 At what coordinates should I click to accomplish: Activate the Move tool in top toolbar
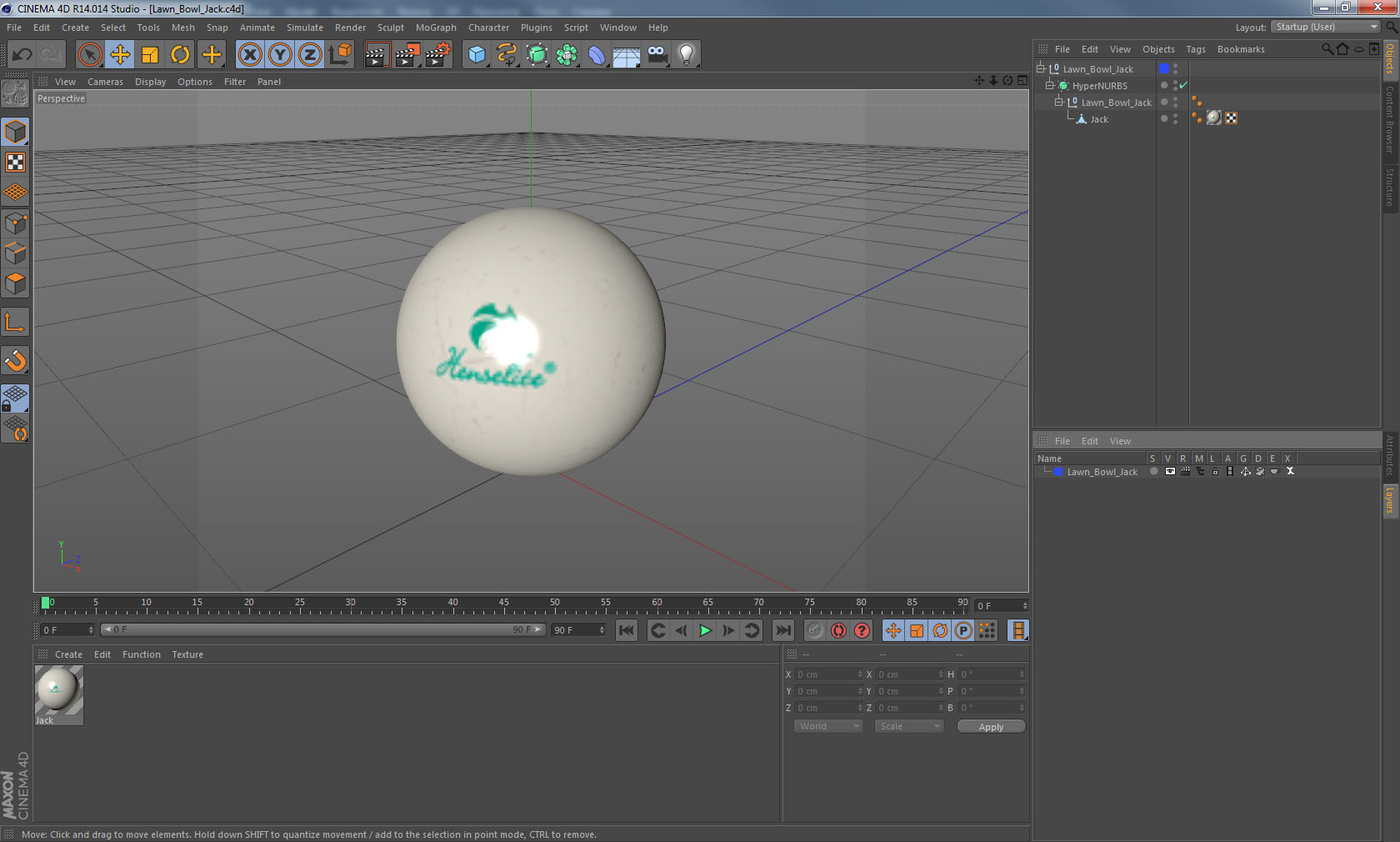pyautogui.click(x=120, y=55)
